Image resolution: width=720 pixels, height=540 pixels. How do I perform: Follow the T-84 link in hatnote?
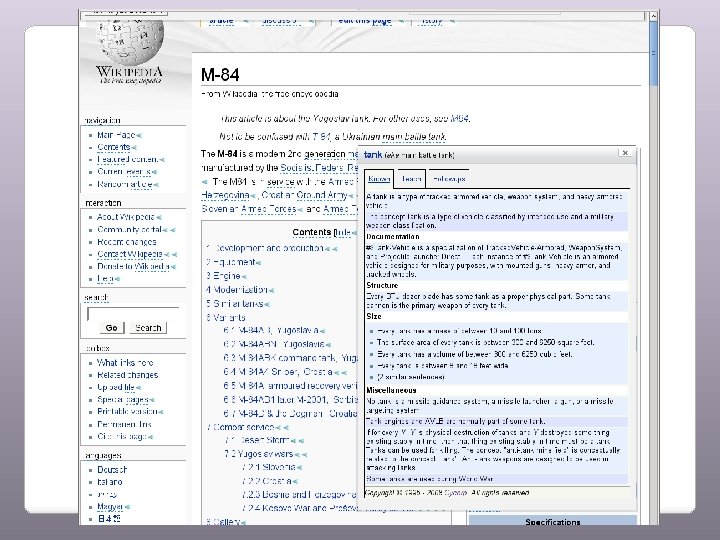pyautogui.click(x=321, y=136)
